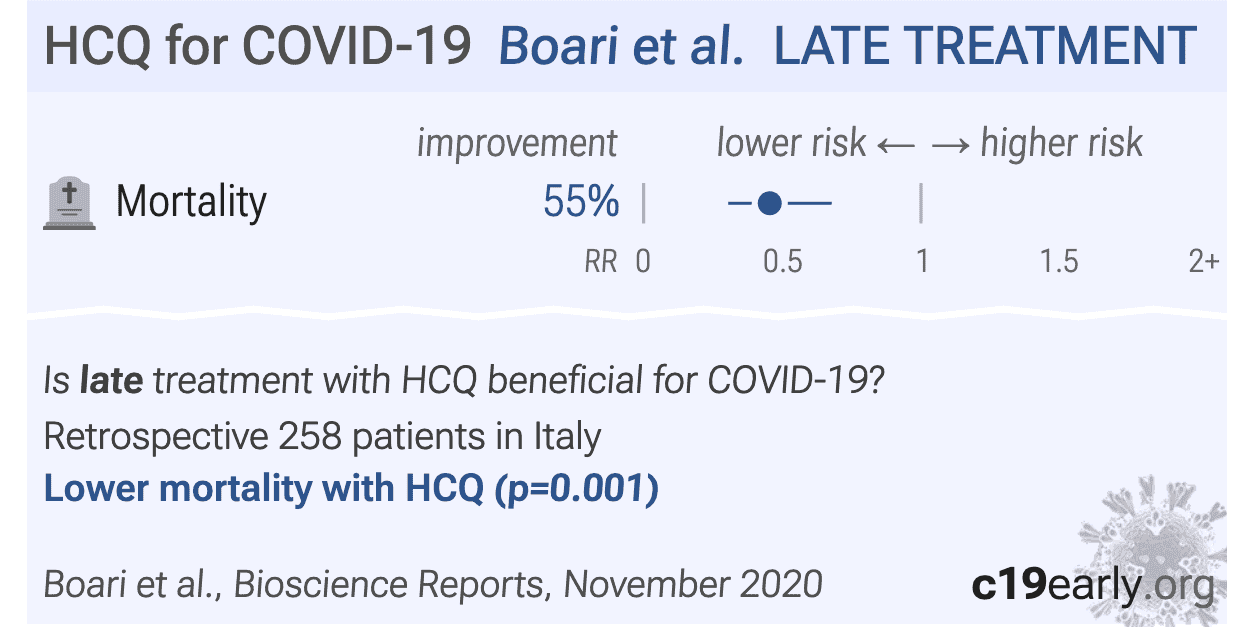
Task: Click the 55% improvement value
Action: (x=581, y=203)
